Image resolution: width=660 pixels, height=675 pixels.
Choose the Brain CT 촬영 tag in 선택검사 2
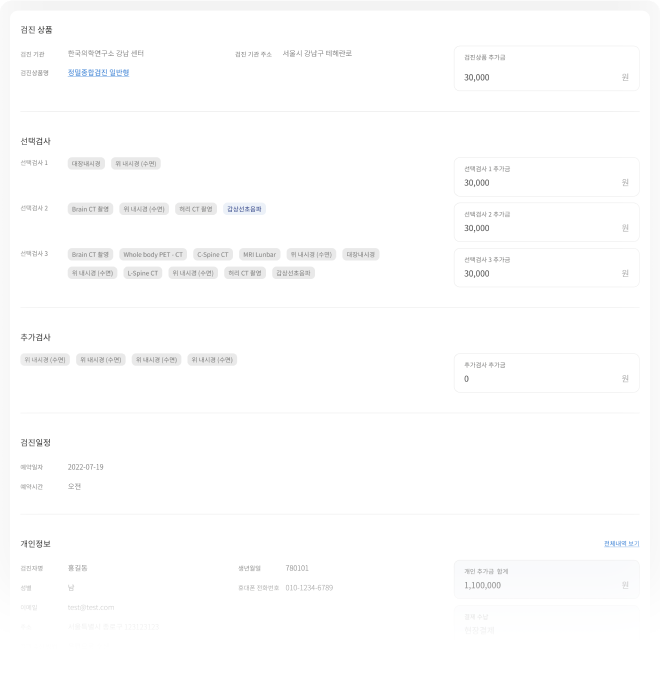pos(90,209)
